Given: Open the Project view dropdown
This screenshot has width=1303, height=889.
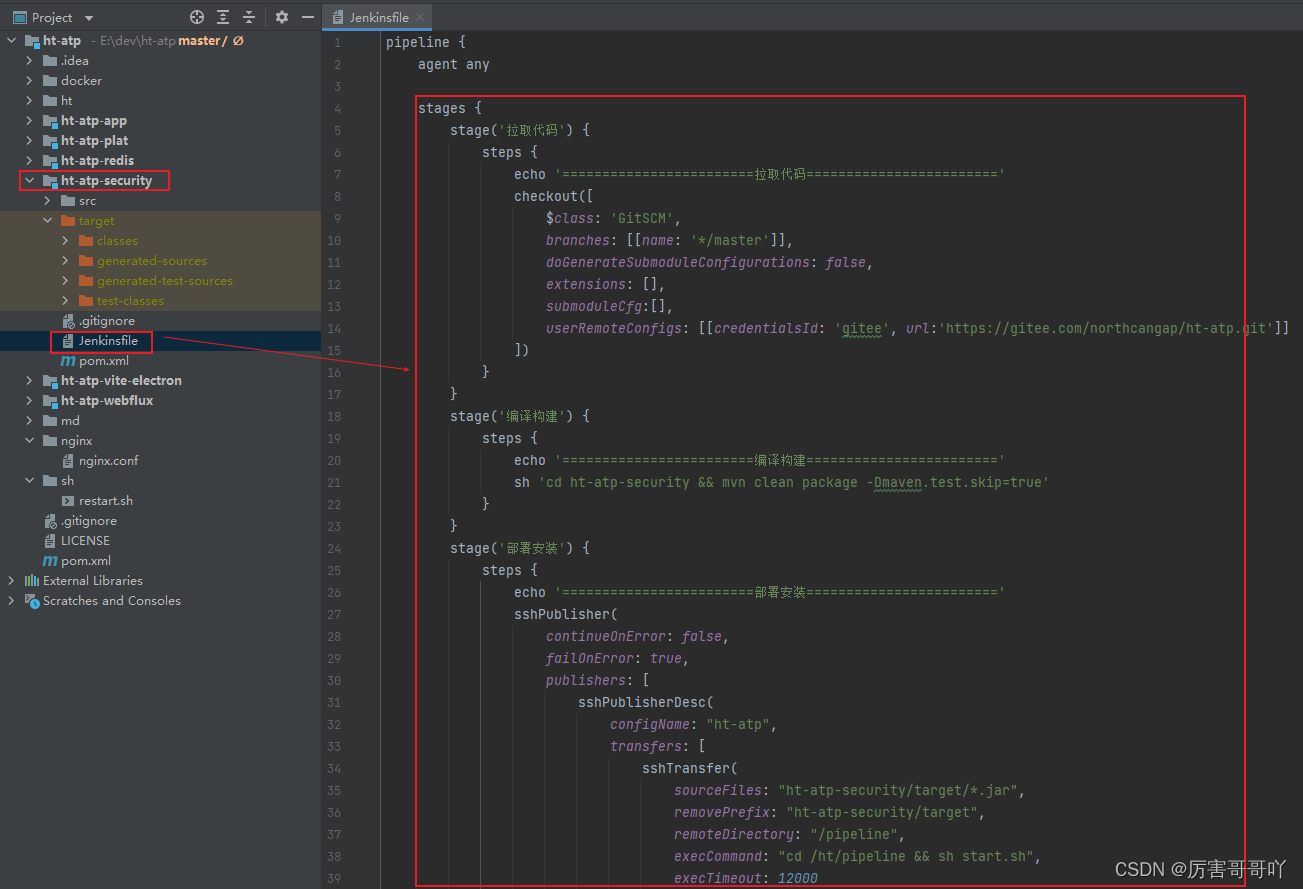Looking at the screenshot, I should point(89,18).
